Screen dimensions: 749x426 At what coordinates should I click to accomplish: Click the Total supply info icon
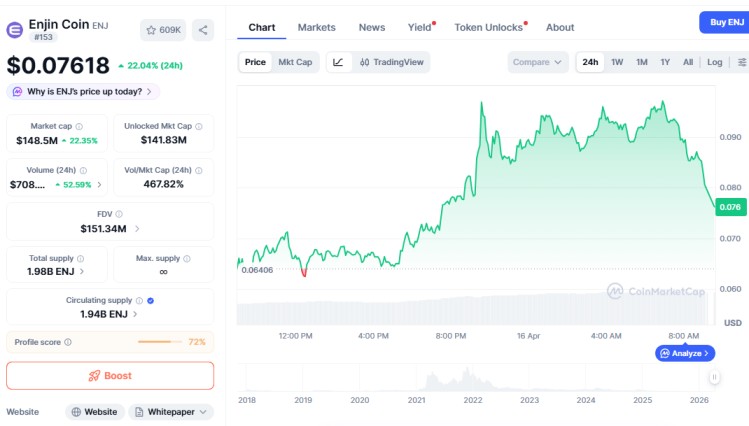pos(81,258)
